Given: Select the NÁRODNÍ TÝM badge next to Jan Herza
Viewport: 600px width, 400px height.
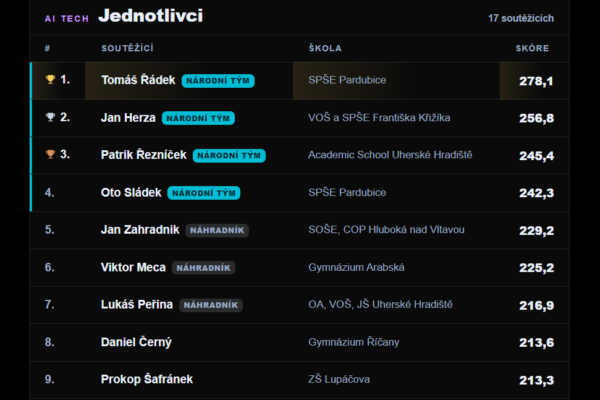Looking at the screenshot, I should (198, 118).
